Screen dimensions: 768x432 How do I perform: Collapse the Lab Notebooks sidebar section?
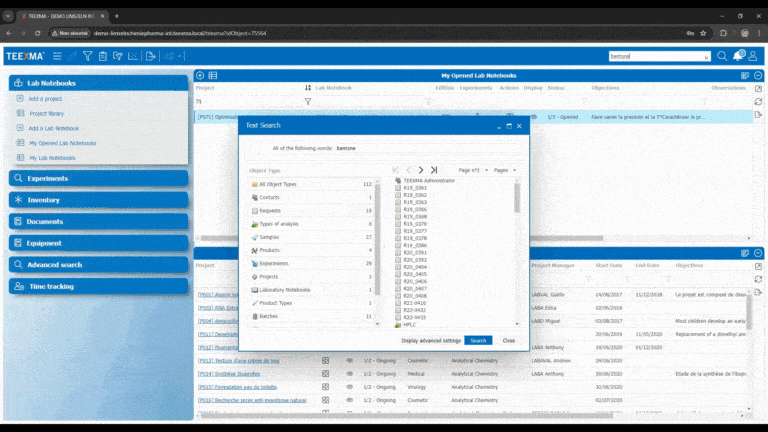click(x=98, y=83)
